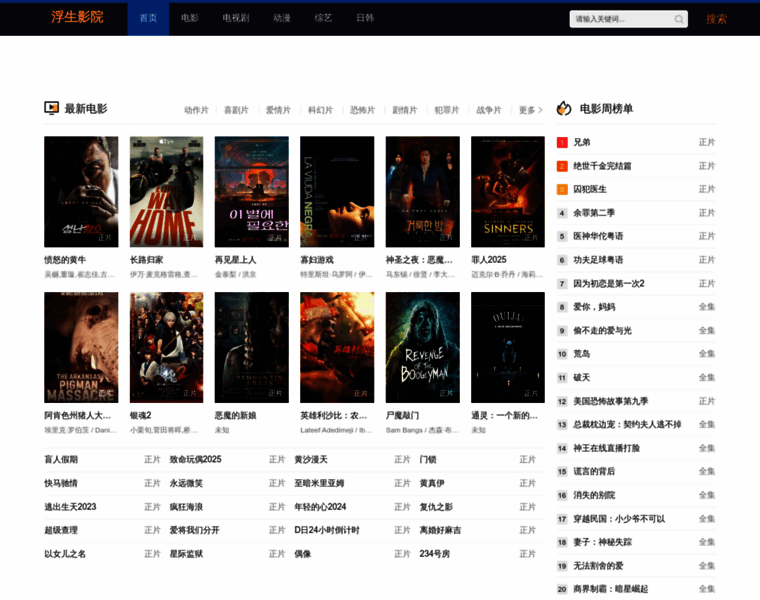The height and width of the screenshot is (600, 760).
Task: Open the Arkansas Pigman Massacre poster
Action: (81, 347)
